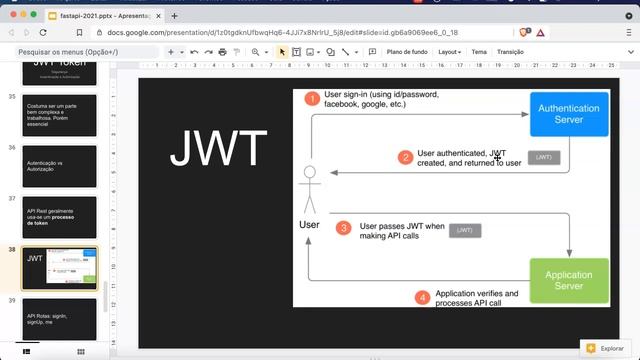Screen dimensions: 640x360
Task: Bookmark this page
Action: coord(80,32)
